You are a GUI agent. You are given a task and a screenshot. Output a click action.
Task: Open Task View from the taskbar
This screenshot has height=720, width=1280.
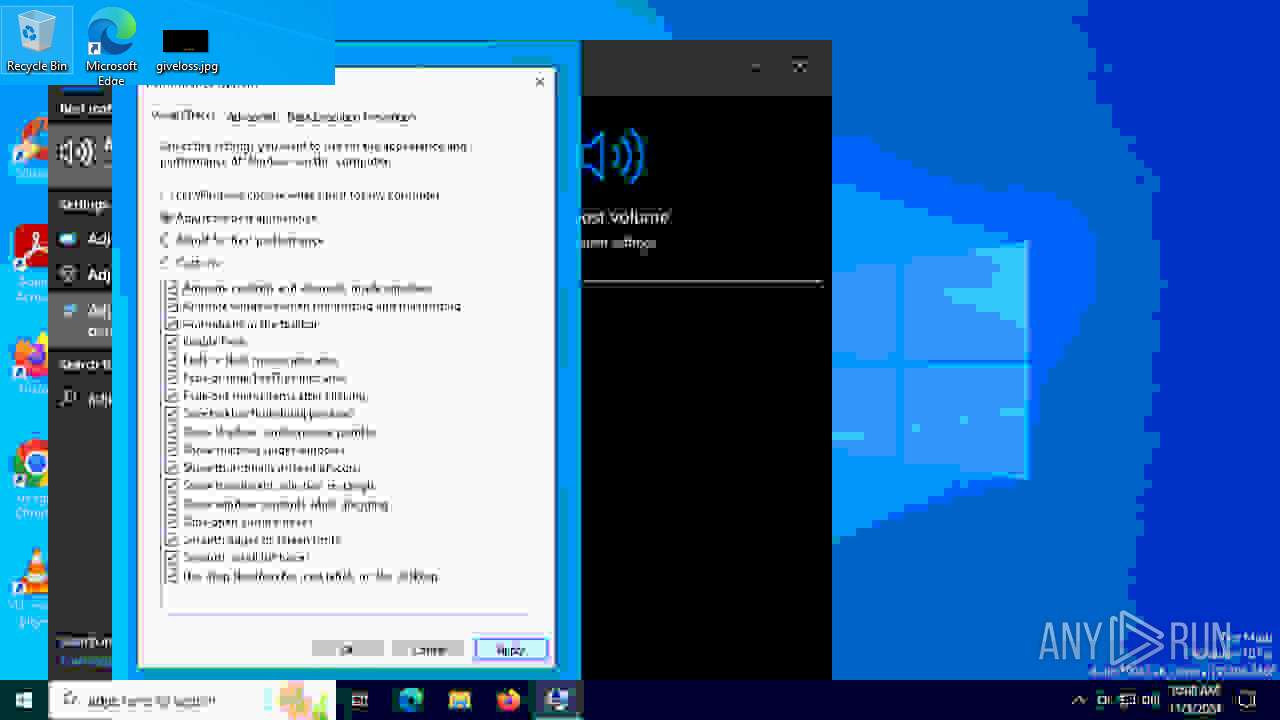[x=360, y=700]
